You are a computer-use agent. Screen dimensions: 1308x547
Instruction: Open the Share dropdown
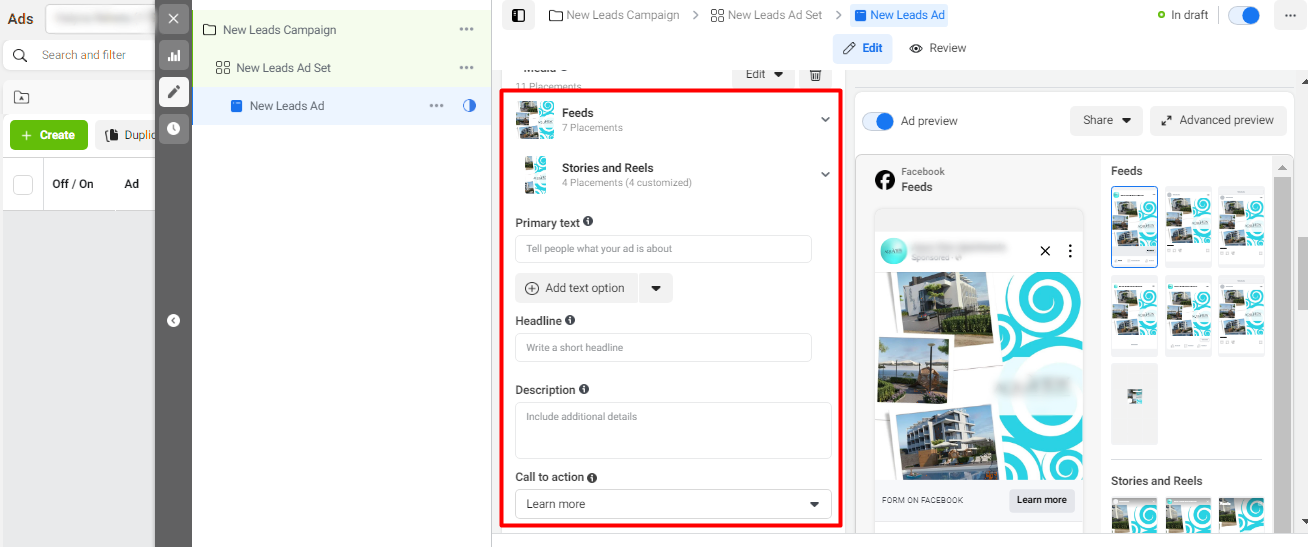click(1106, 120)
